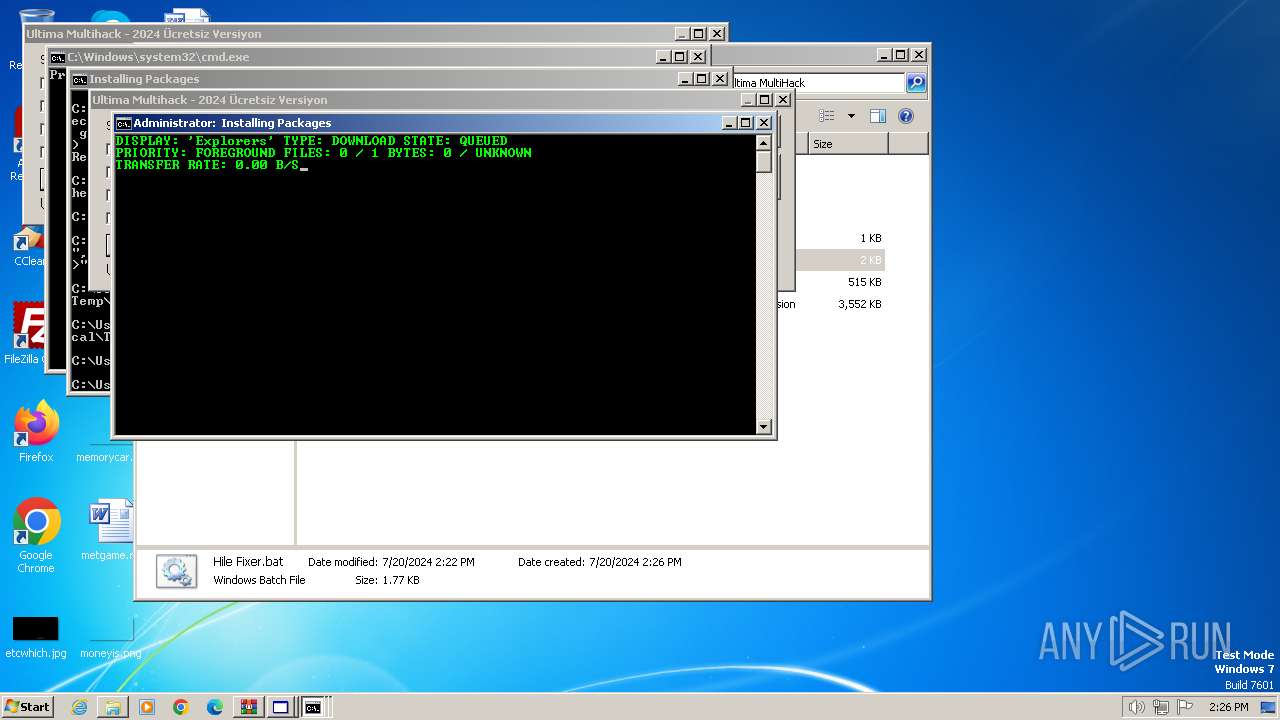
Task: Change your view using the Explorer view icon
Action: coord(827,116)
